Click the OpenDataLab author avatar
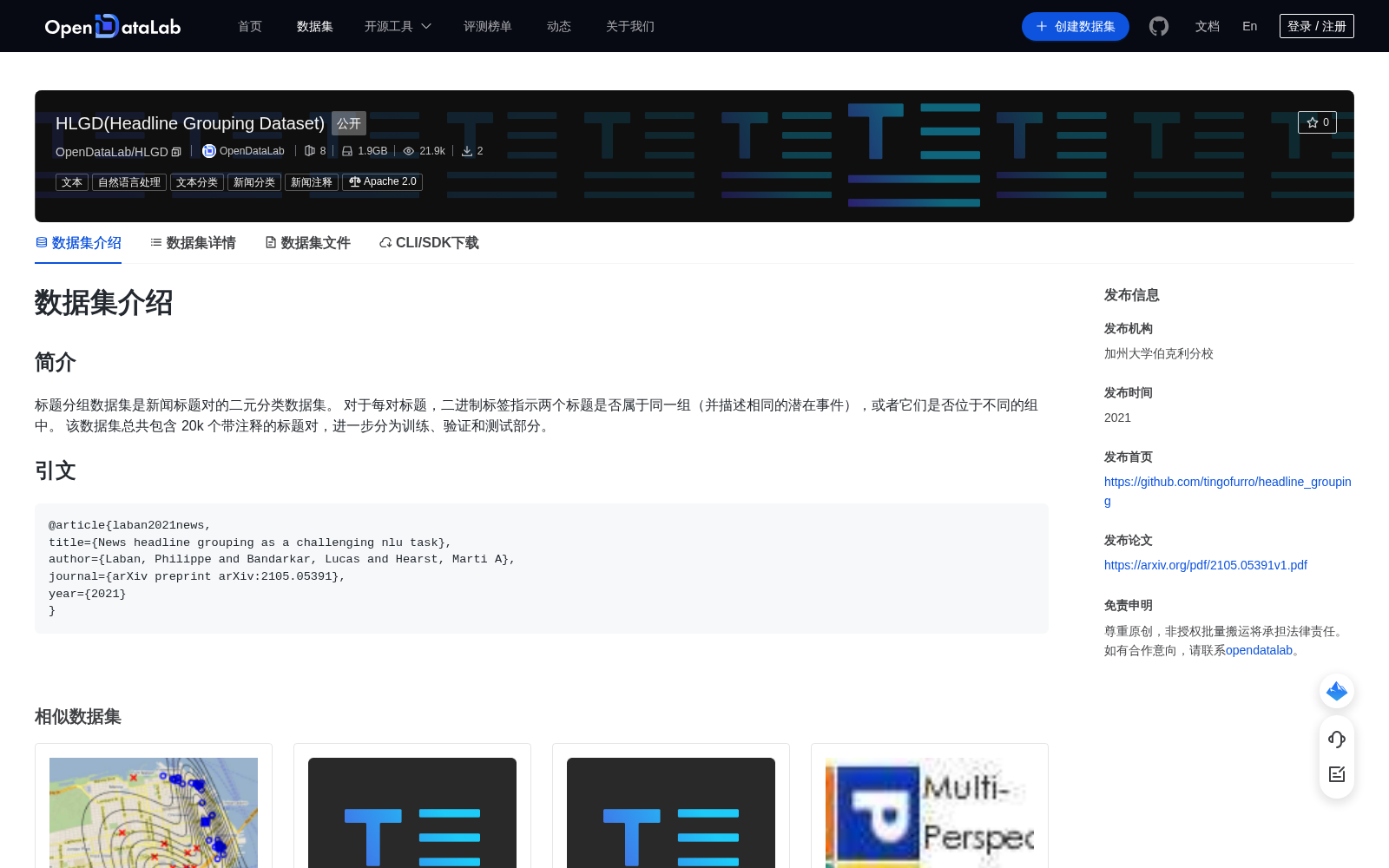The image size is (1389, 868). [x=208, y=151]
